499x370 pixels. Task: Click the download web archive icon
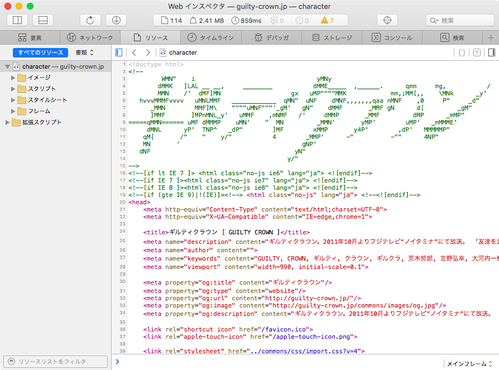(x=116, y=20)
